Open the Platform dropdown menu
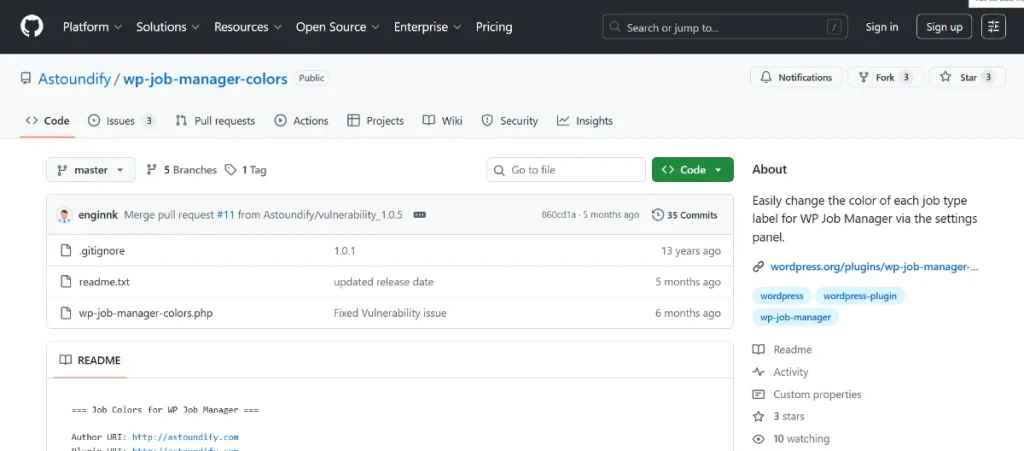This screenshot has width=1024, height=451. click(92, 27)
